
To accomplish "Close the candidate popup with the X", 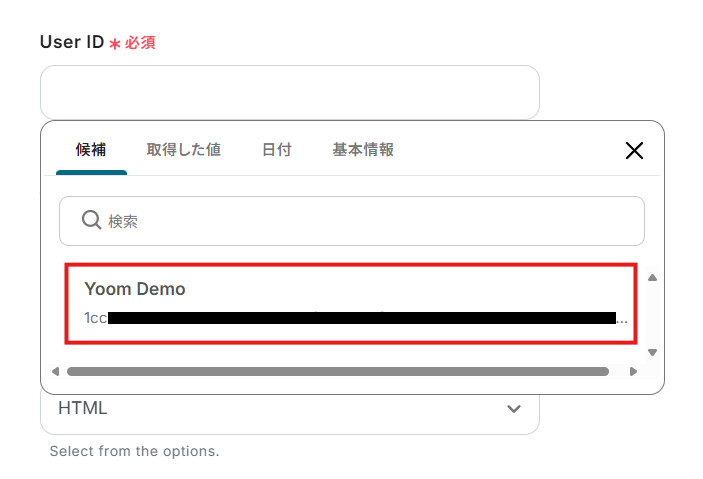I will pyautogui.click(x=634, y=150).
